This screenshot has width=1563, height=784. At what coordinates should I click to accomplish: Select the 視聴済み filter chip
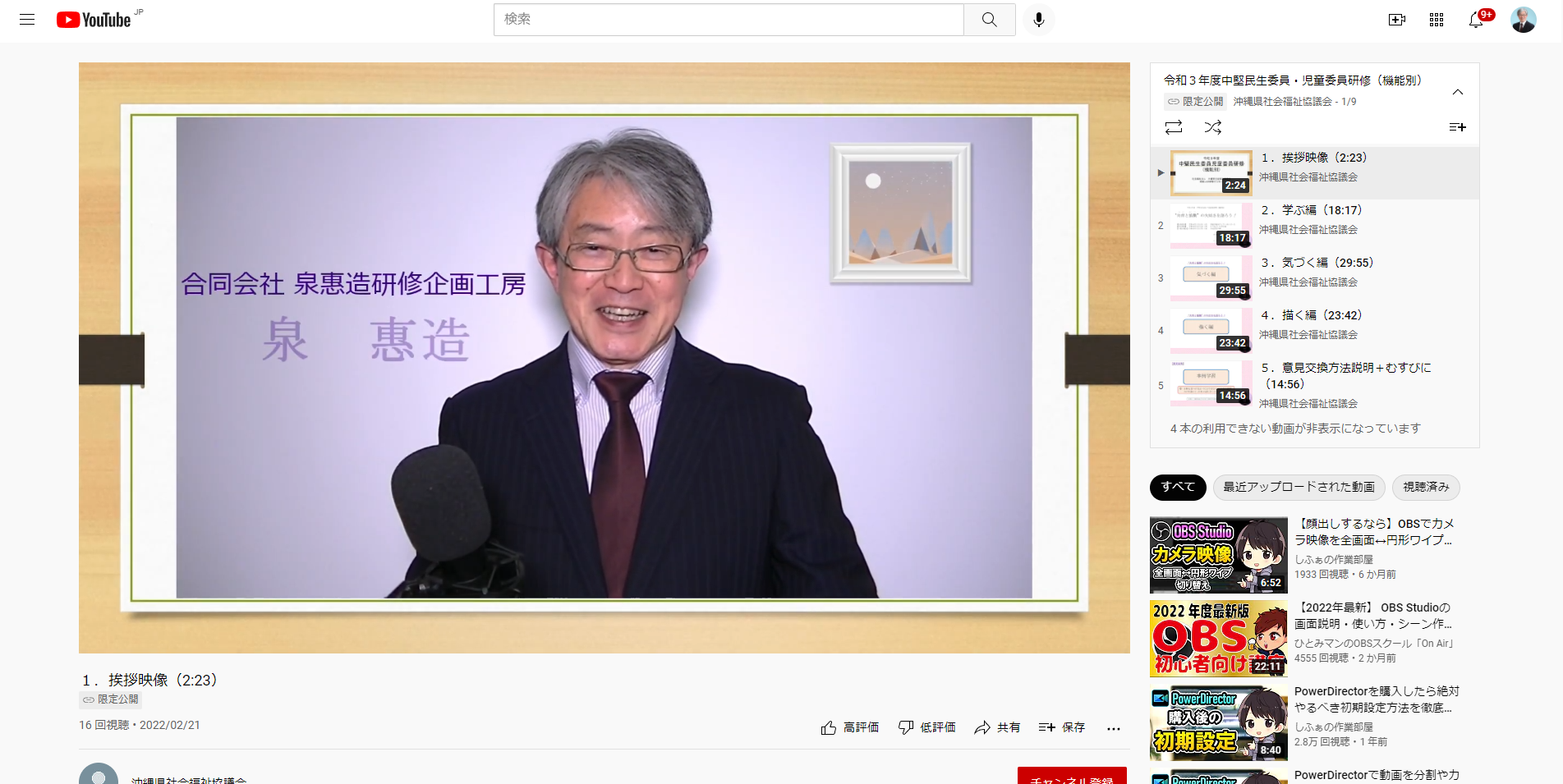click(1426, 487)
